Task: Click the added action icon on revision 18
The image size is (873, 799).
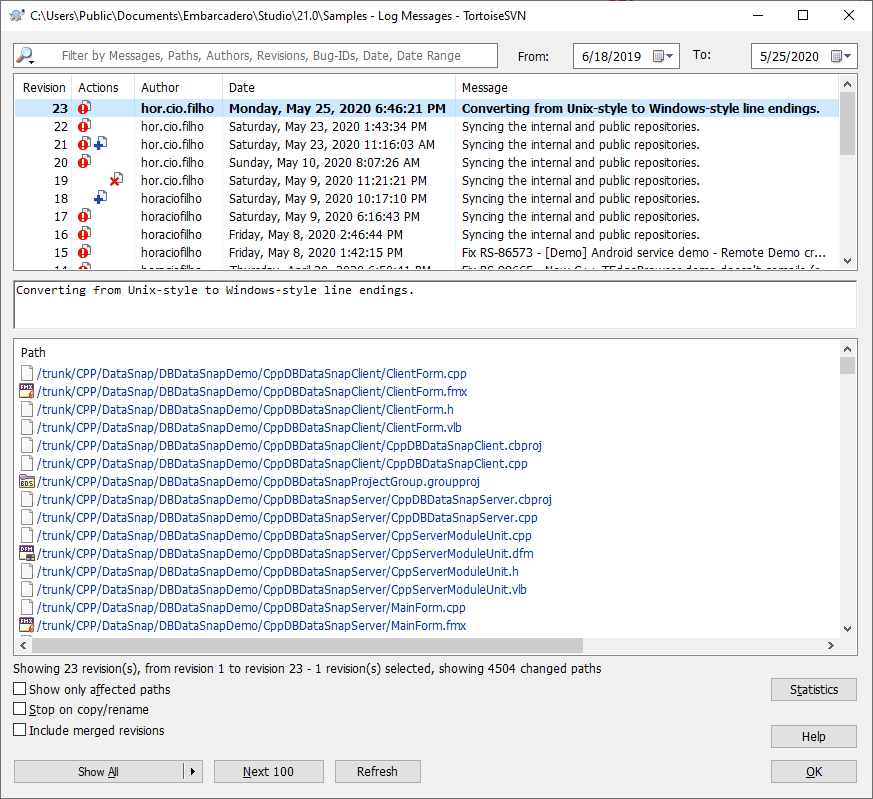Action: (x=100, y=198)
